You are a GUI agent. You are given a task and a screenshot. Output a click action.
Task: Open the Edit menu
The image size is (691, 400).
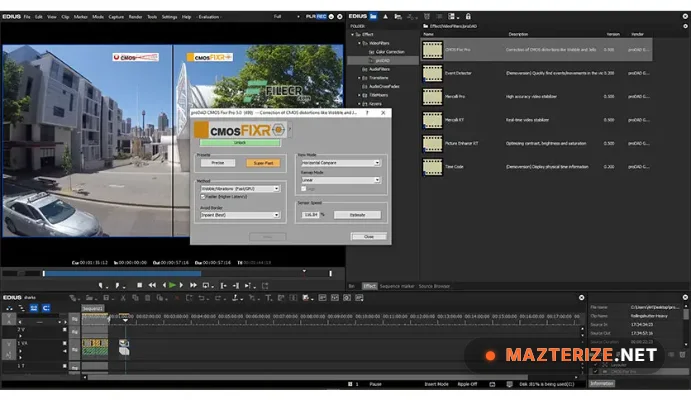(x=39, y=17)
